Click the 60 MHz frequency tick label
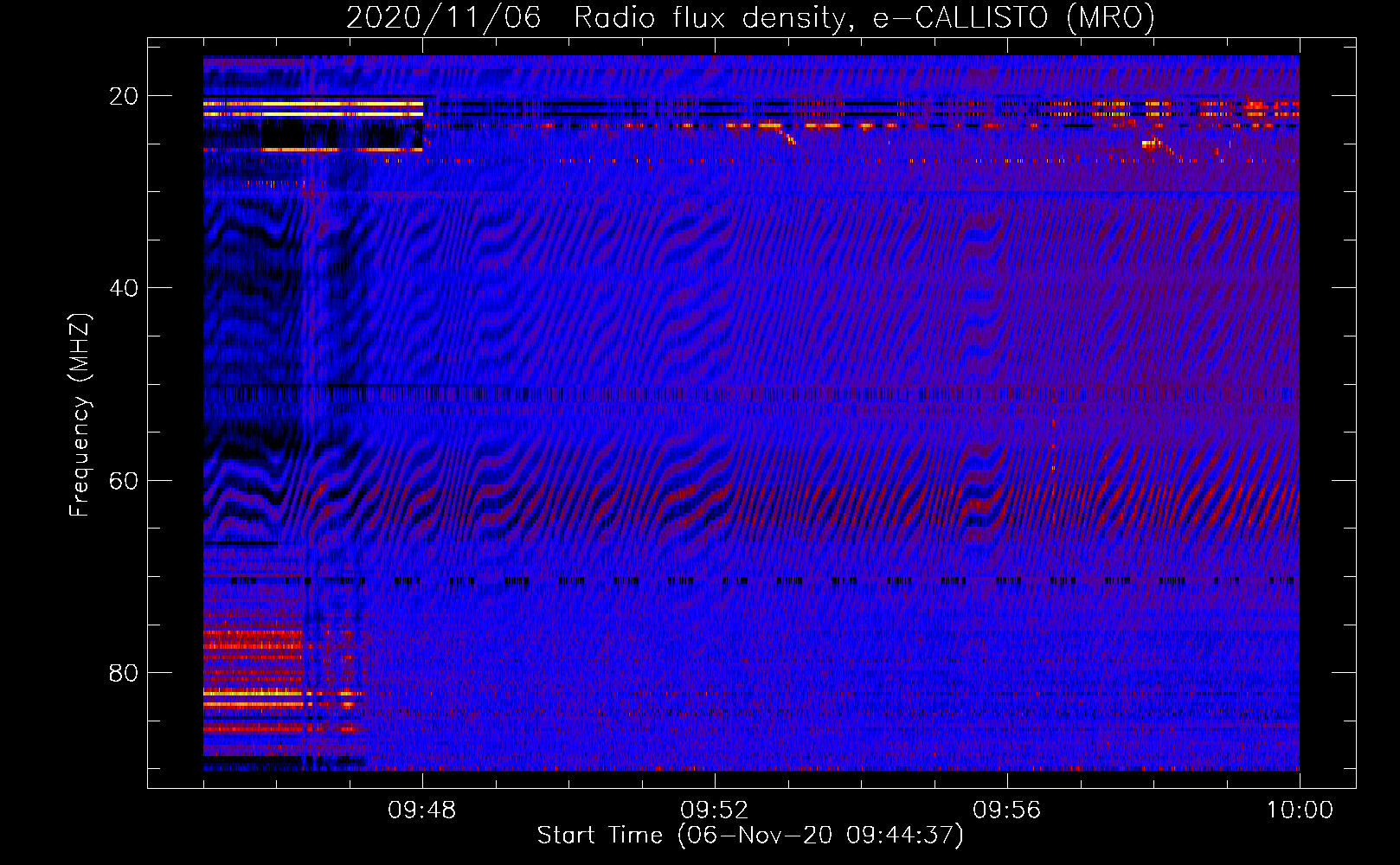Viewport: 1400px width, 865px height. [124, 480]
